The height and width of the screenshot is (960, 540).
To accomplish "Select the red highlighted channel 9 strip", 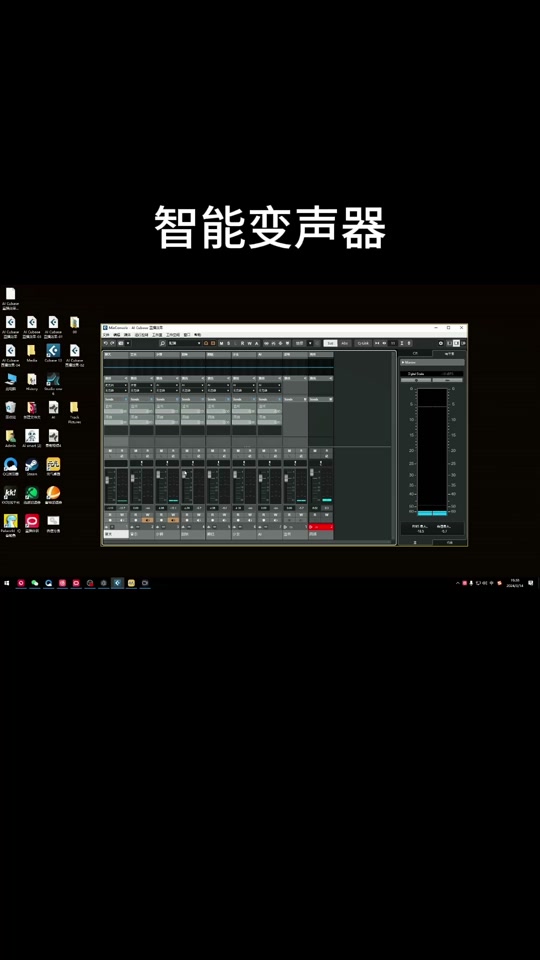I will coord(321,527).
